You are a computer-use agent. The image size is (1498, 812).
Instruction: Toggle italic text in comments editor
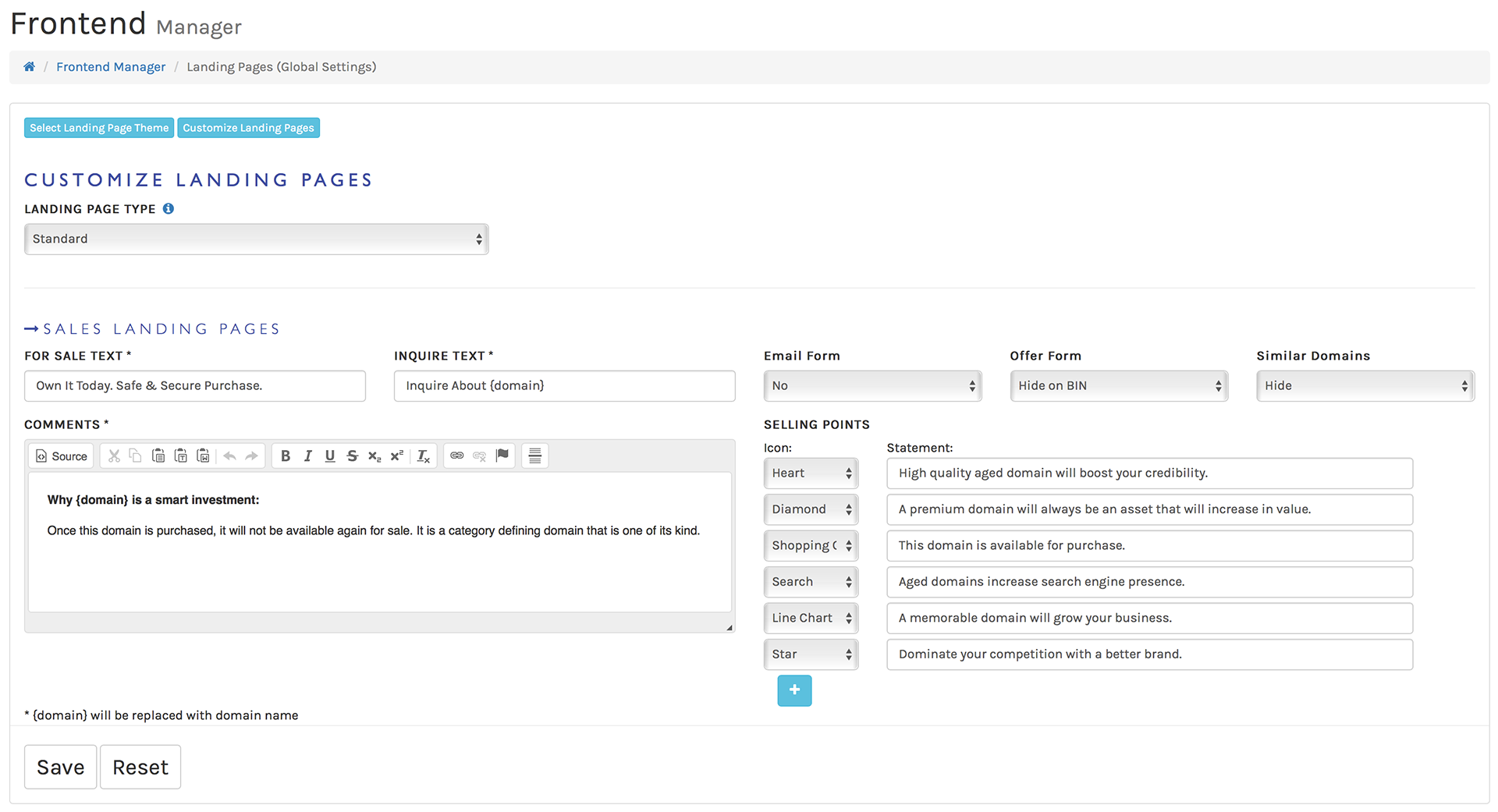coord(308,456)
